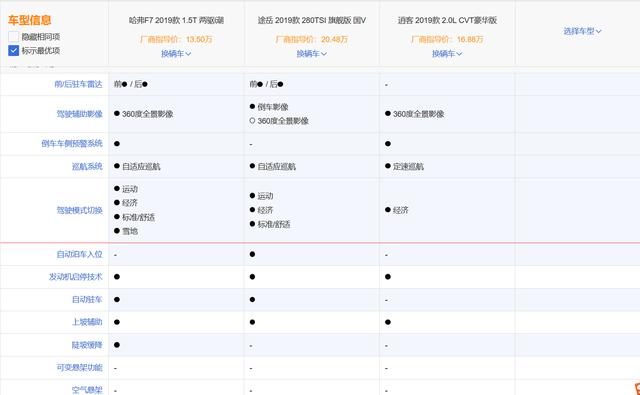Click 陡坡缓降 dot in 哈弗F7 column
Screen dimensions: 640x395
coord(117,345)
